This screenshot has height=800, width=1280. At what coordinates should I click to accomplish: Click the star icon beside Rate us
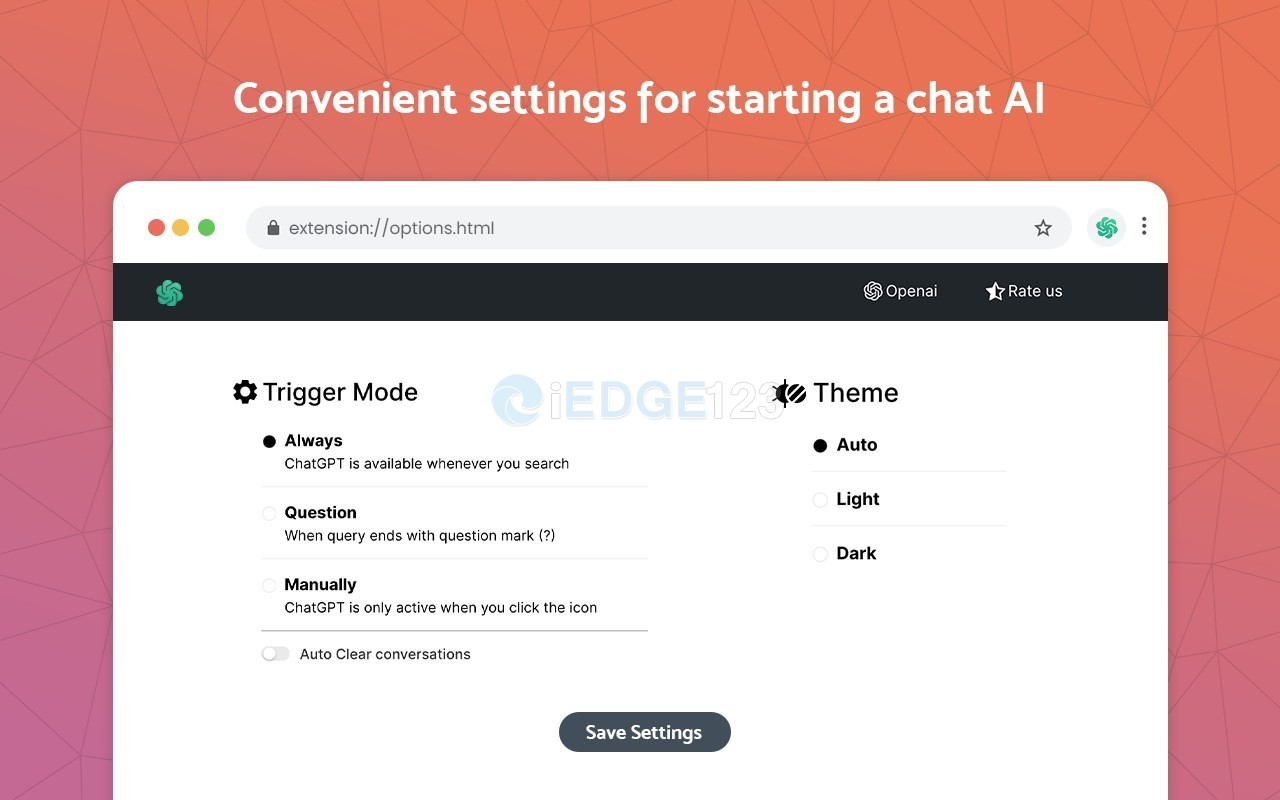coord(995,292)
